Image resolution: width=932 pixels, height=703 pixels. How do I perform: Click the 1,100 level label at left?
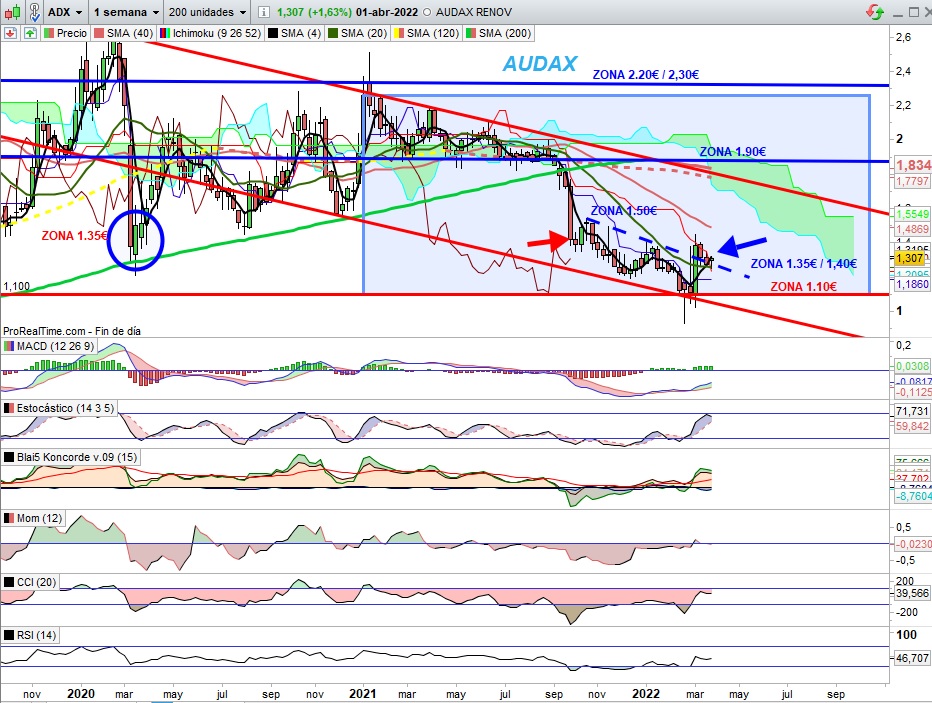pos(16,286)
